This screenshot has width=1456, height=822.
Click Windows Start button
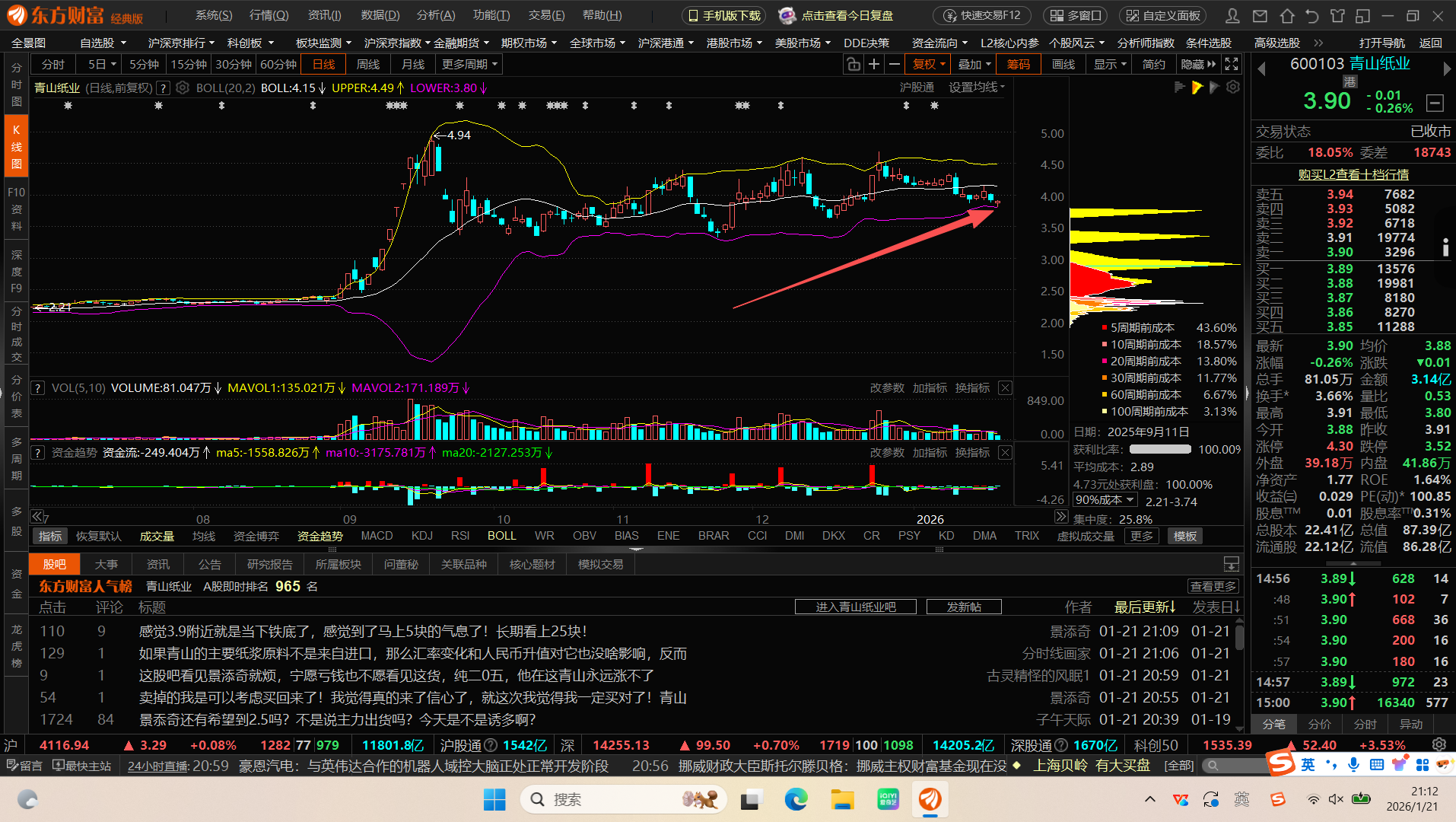tap(494, 799)
